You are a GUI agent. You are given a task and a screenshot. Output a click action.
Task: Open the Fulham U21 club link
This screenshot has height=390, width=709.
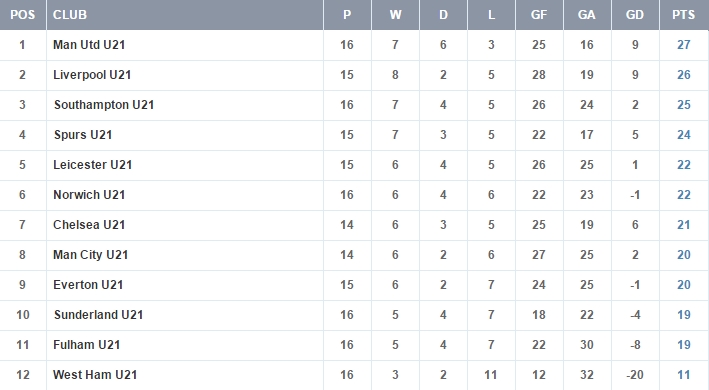pos(86,345)
